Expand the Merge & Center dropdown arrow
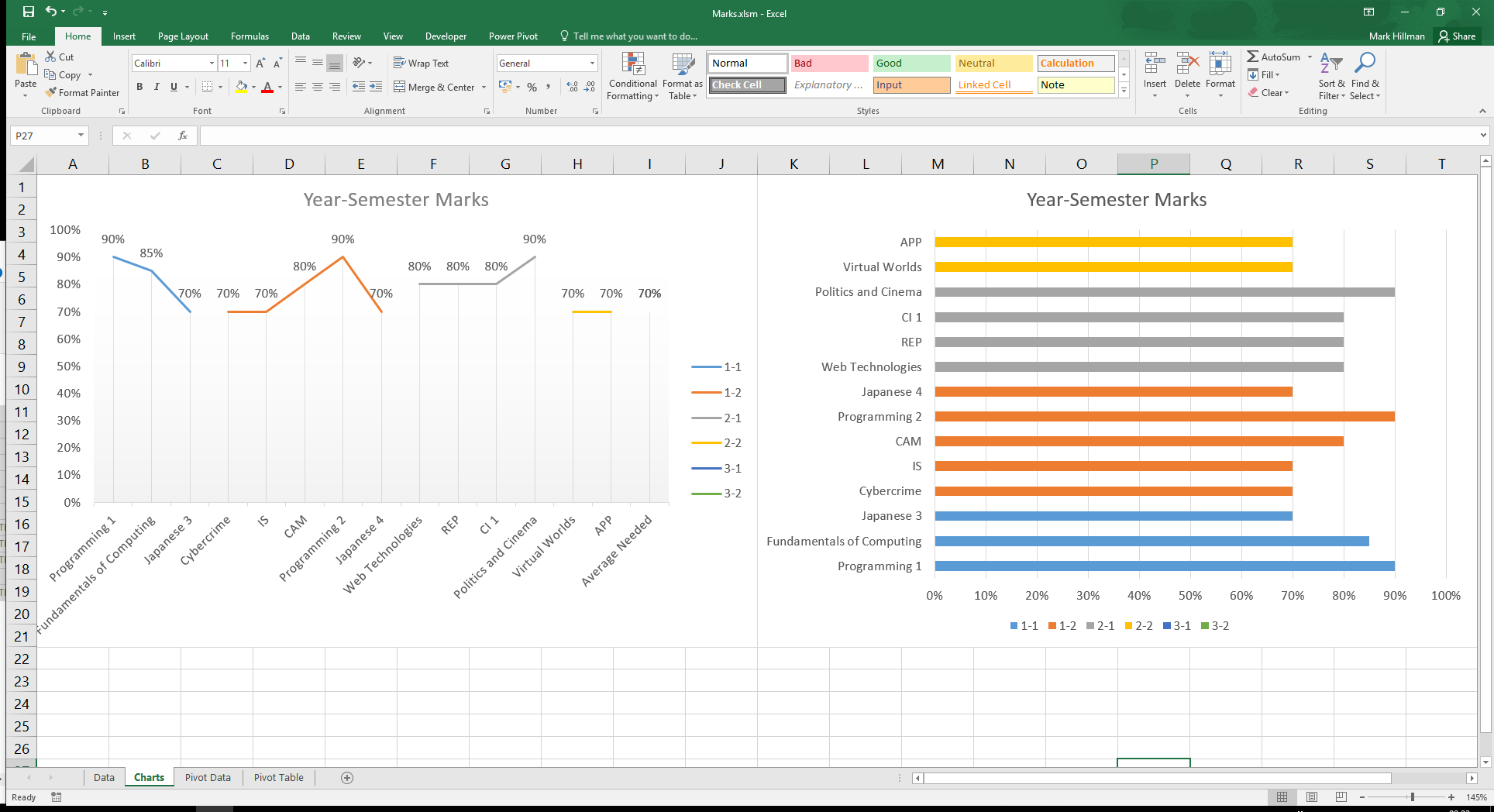This screenshot has width=1494, height=812. pyautogui.click(x=484, y=87)
